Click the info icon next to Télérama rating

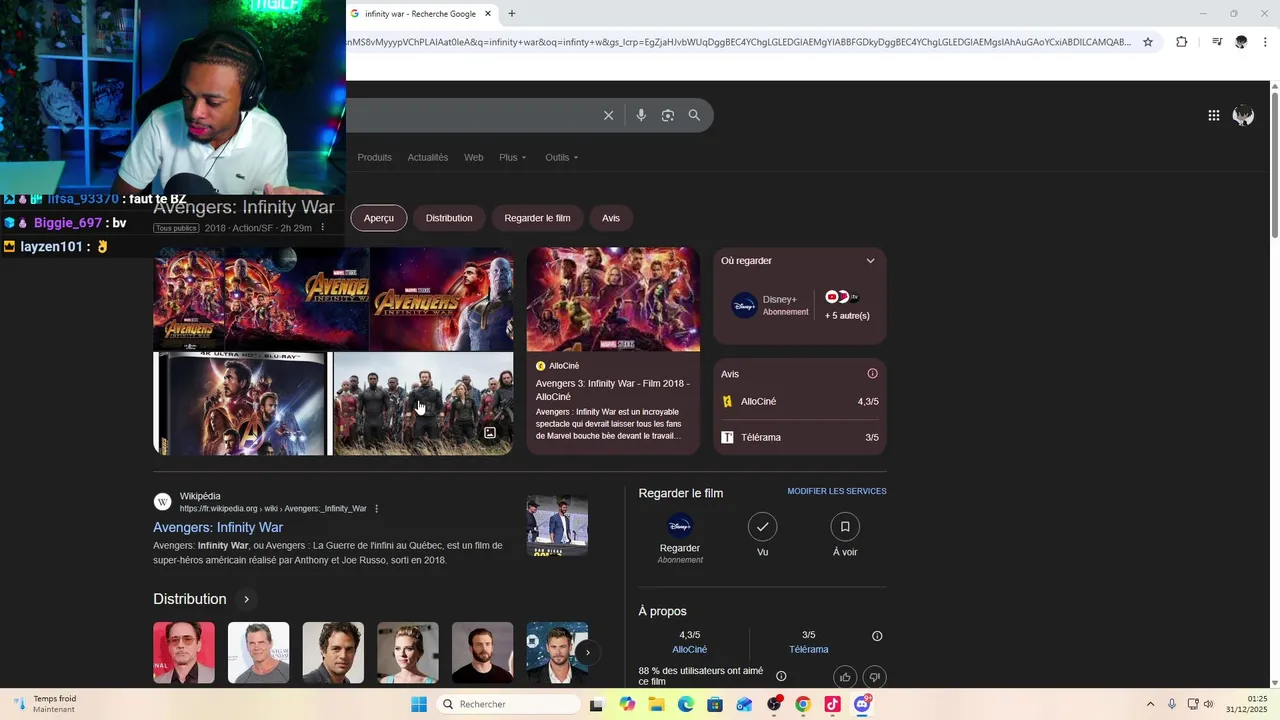(877, 636)
